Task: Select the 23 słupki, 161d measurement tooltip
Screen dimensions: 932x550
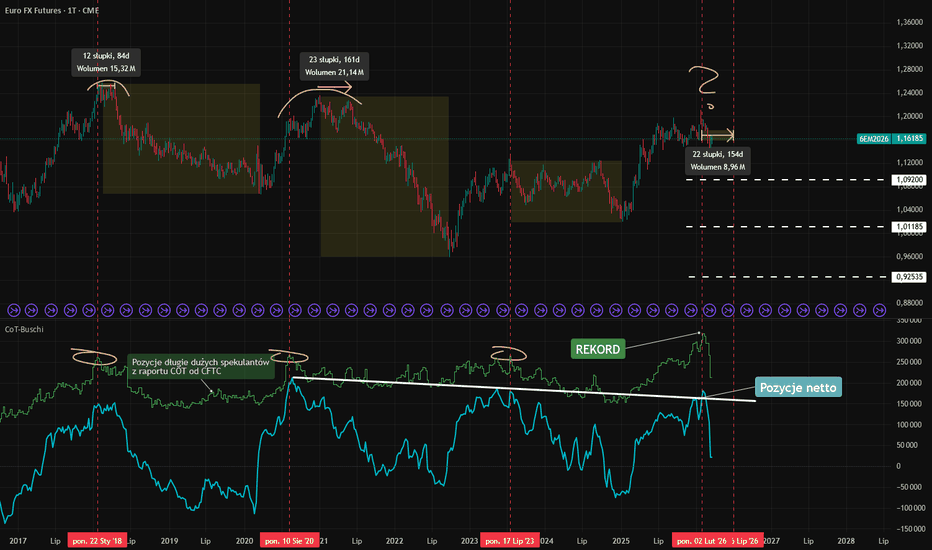Action: tap(334, 66)
